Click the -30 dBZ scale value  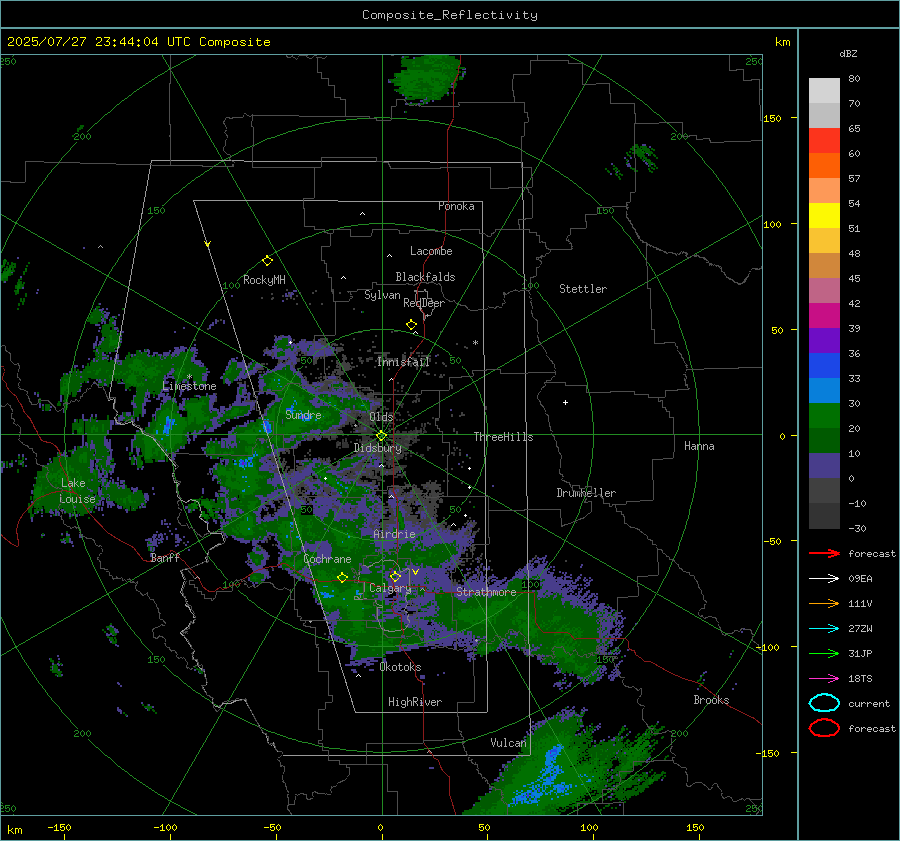coord(857,528)
